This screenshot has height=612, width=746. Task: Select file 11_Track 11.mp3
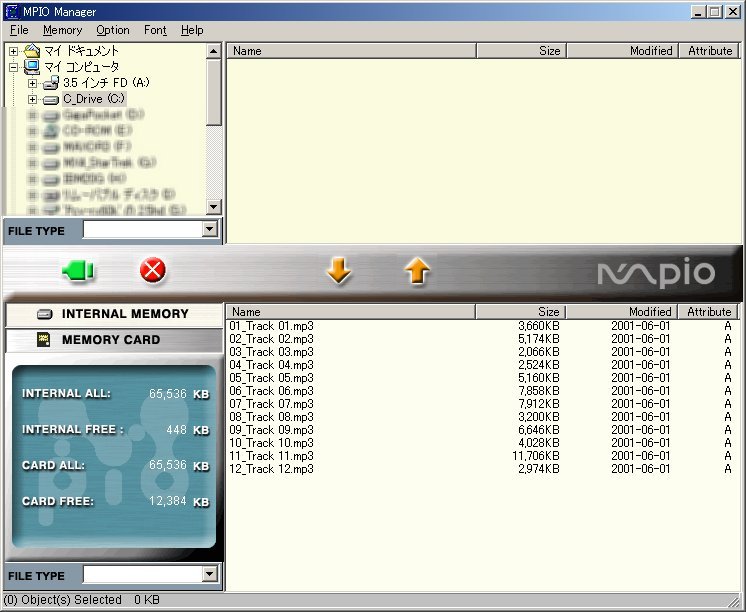[271, 456]
